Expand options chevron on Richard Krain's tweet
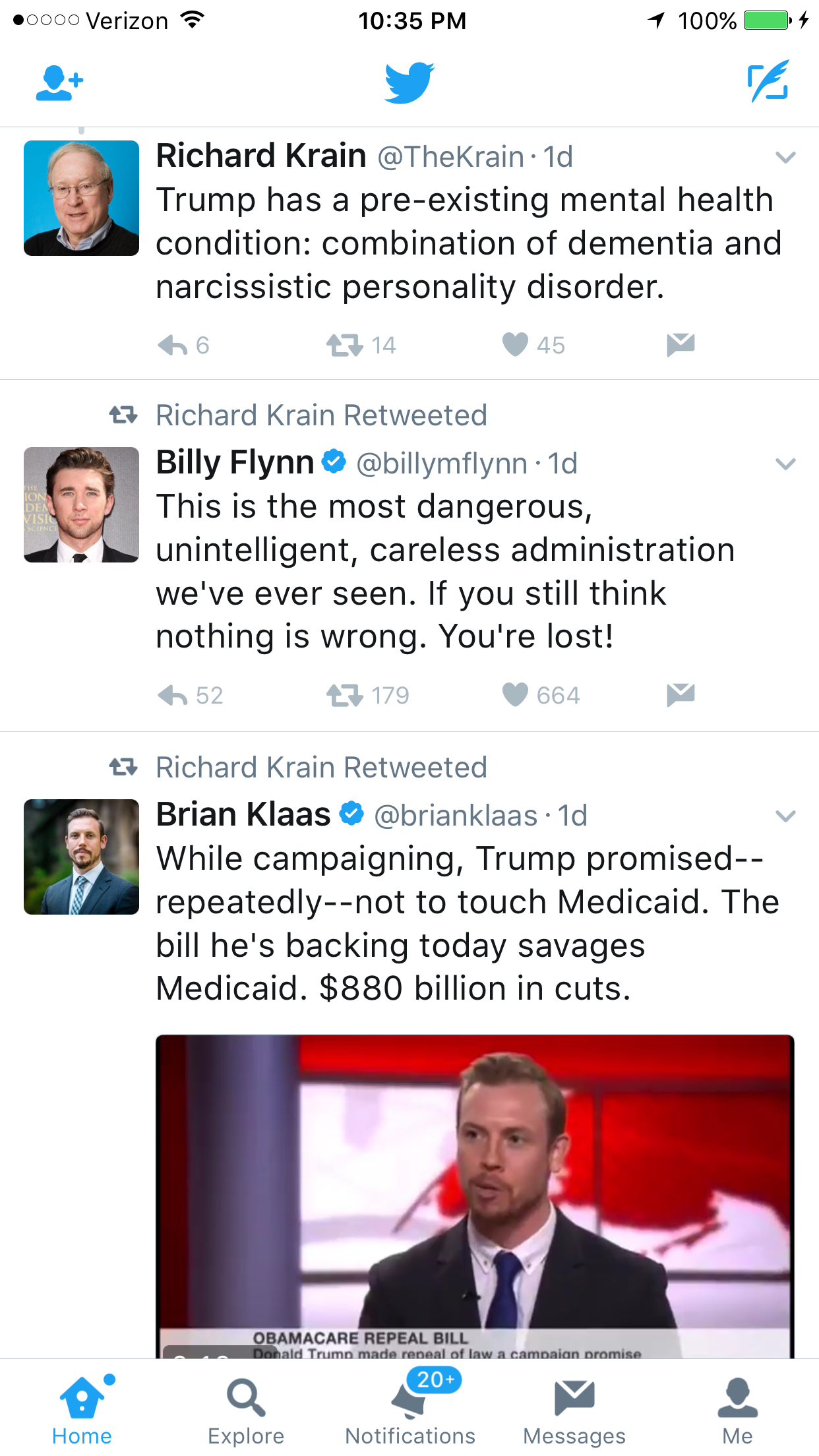The image size is (819, 1456). (x=785, y=158)
